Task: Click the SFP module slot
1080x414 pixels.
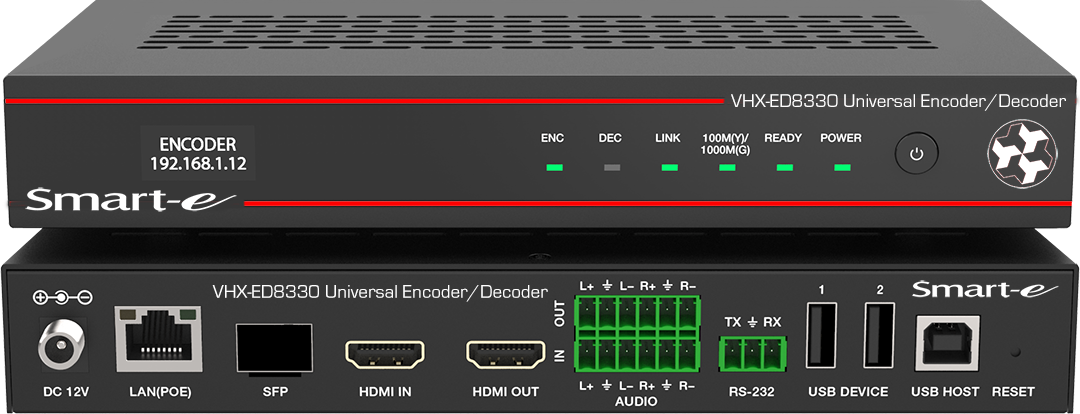Action: click(273, 349)
